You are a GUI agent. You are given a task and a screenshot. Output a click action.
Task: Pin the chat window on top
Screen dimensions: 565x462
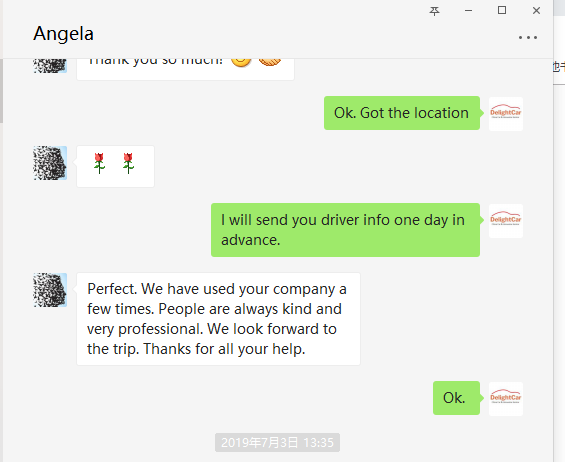tap(435, 11)
